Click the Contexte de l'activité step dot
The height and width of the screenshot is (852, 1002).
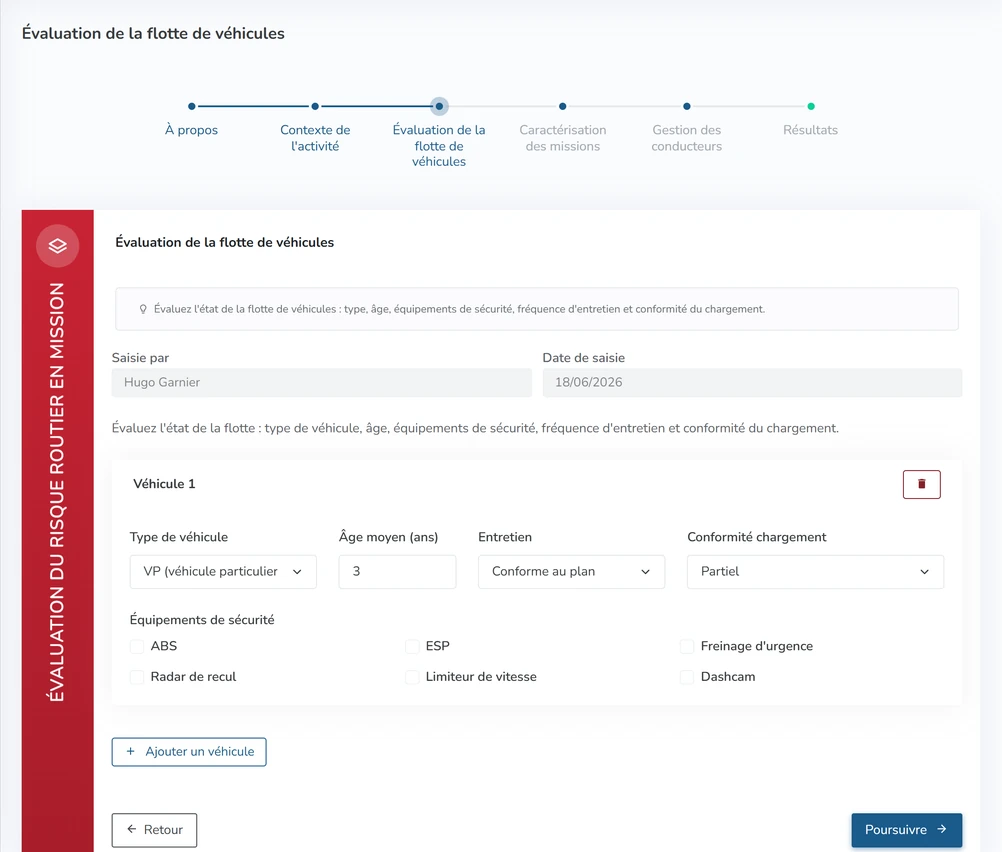pos(315,106)
